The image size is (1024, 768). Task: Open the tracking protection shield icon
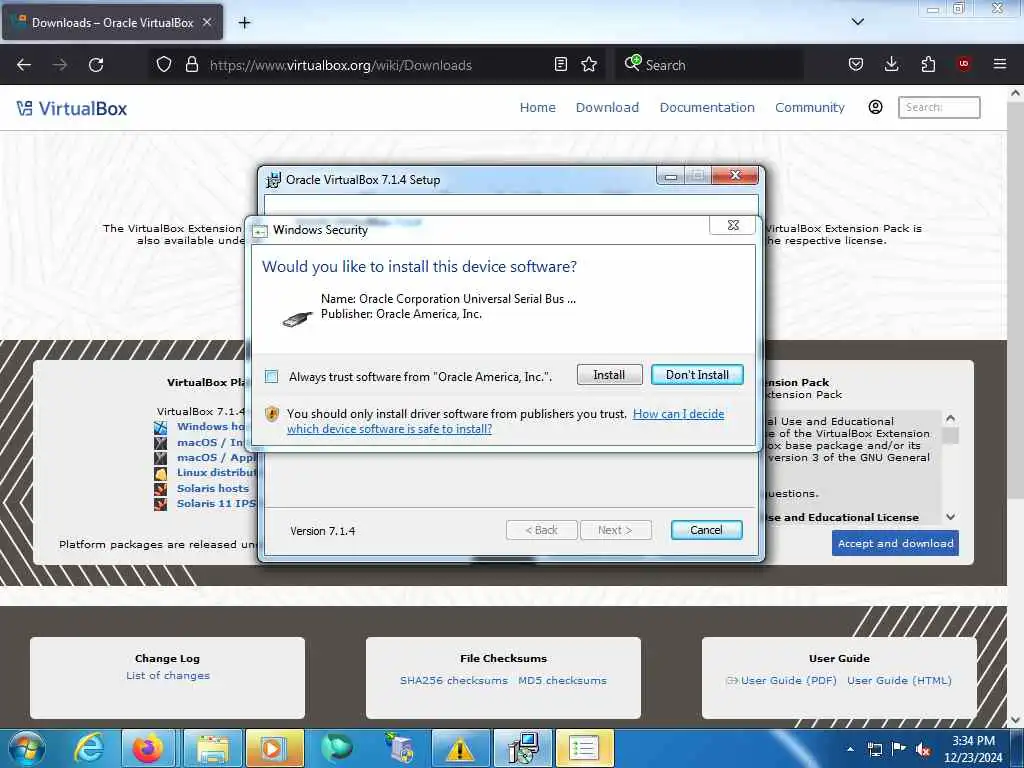click(164, 65)
